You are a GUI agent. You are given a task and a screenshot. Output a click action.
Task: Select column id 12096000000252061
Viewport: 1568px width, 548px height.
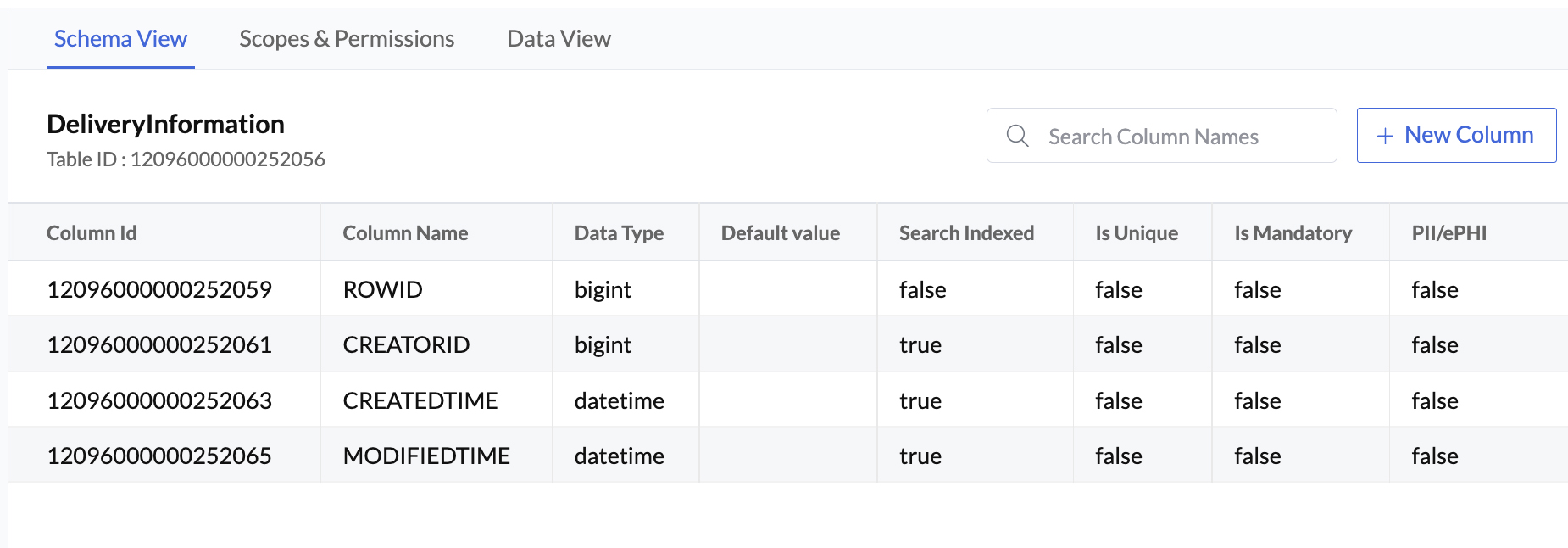[x=159, y=344]
